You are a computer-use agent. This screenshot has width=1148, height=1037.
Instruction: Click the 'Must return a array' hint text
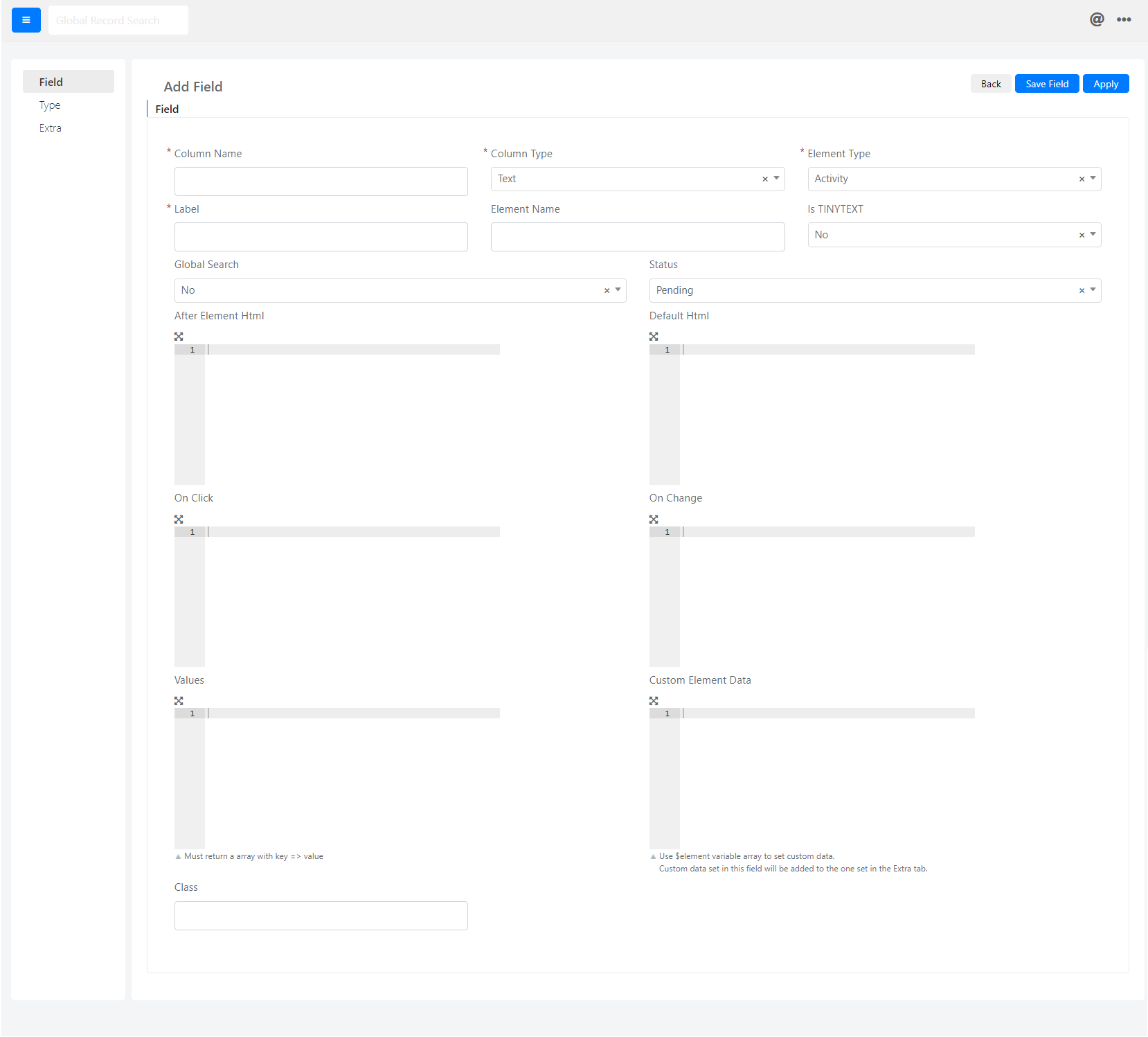pos(253,856)
